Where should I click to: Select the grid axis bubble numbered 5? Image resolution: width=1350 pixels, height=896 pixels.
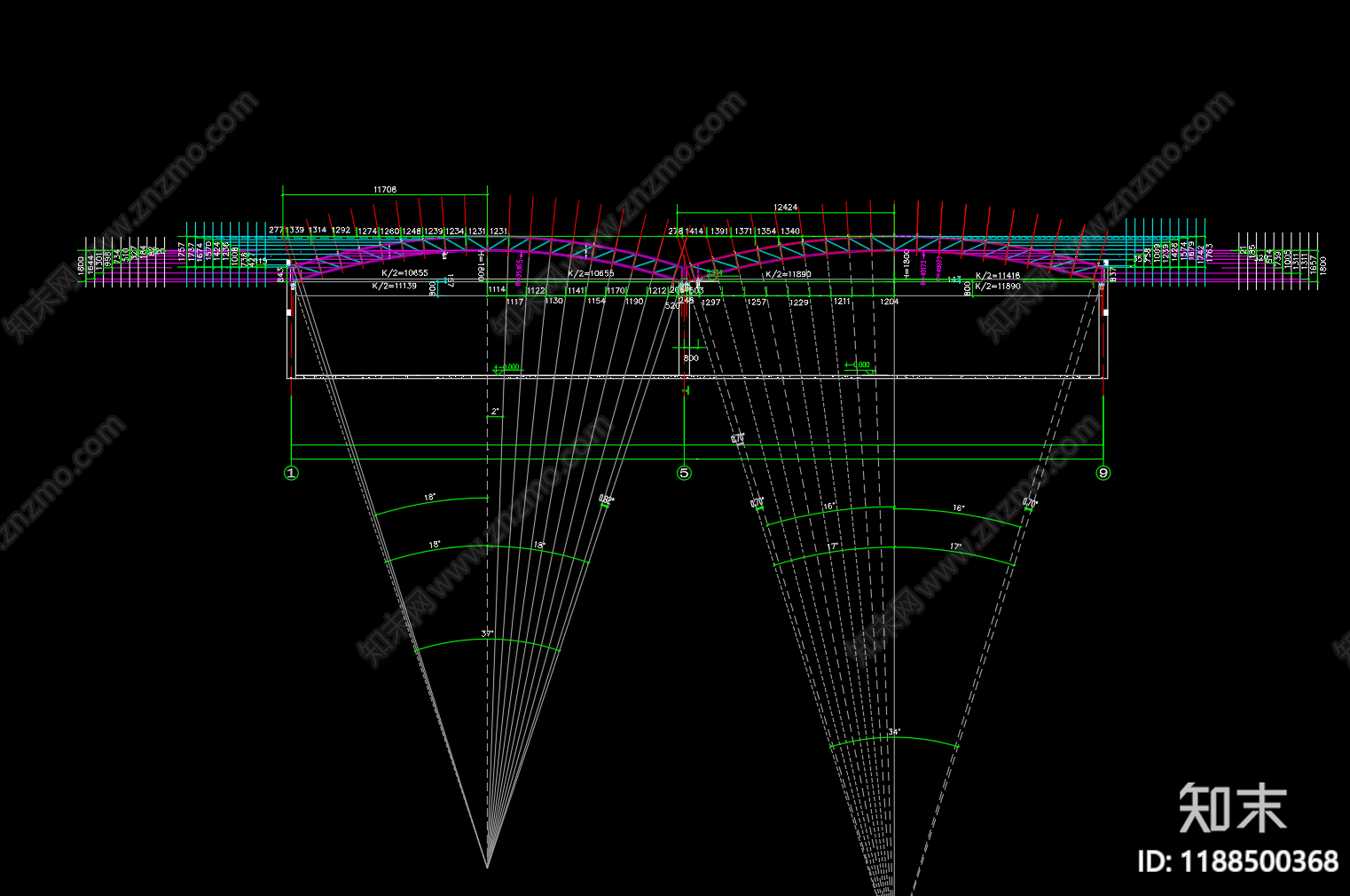(x=684, y=473)
